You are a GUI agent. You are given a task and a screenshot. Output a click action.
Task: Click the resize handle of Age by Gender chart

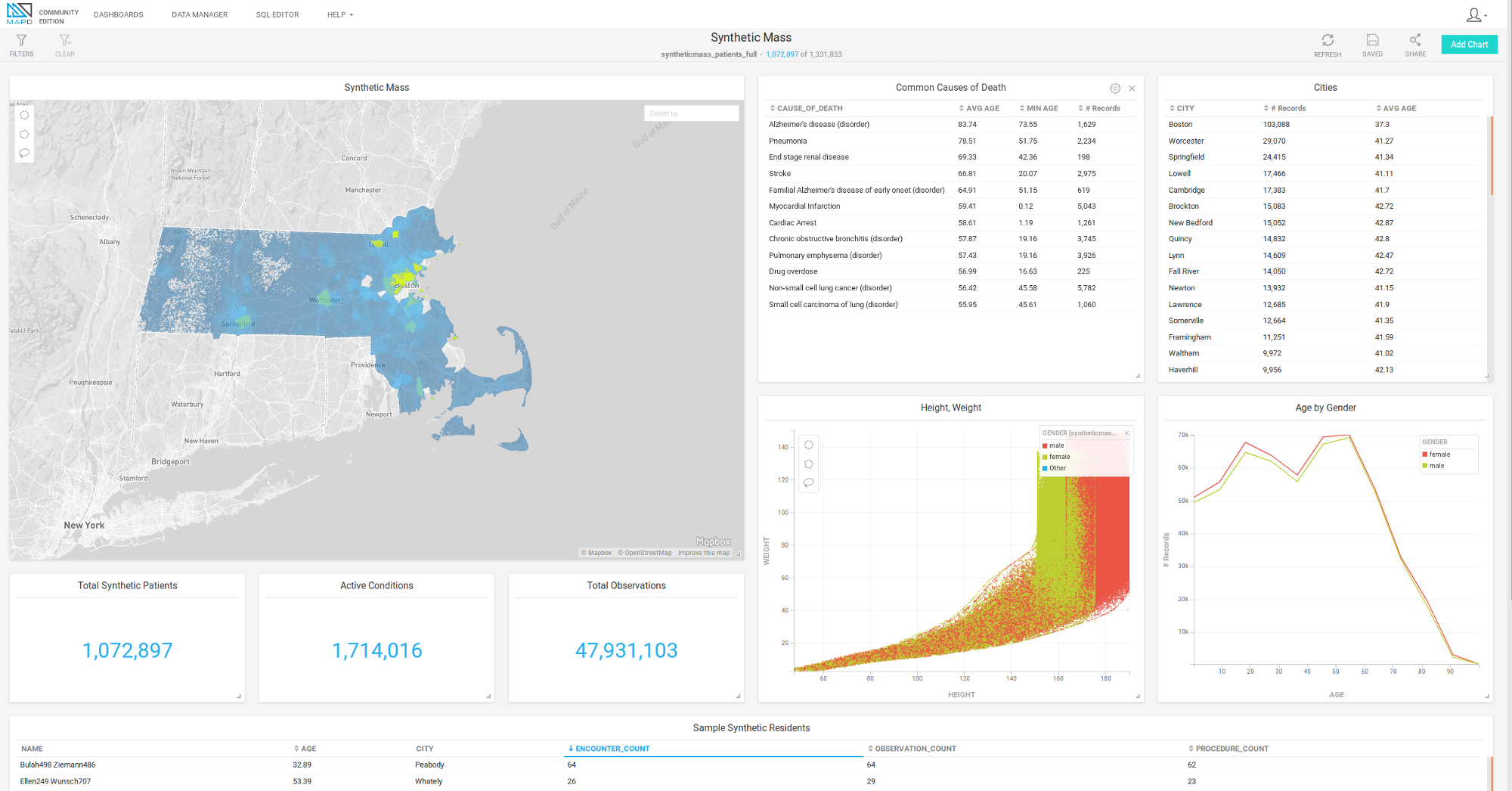pyautogui.click(x=1487, y=696)
